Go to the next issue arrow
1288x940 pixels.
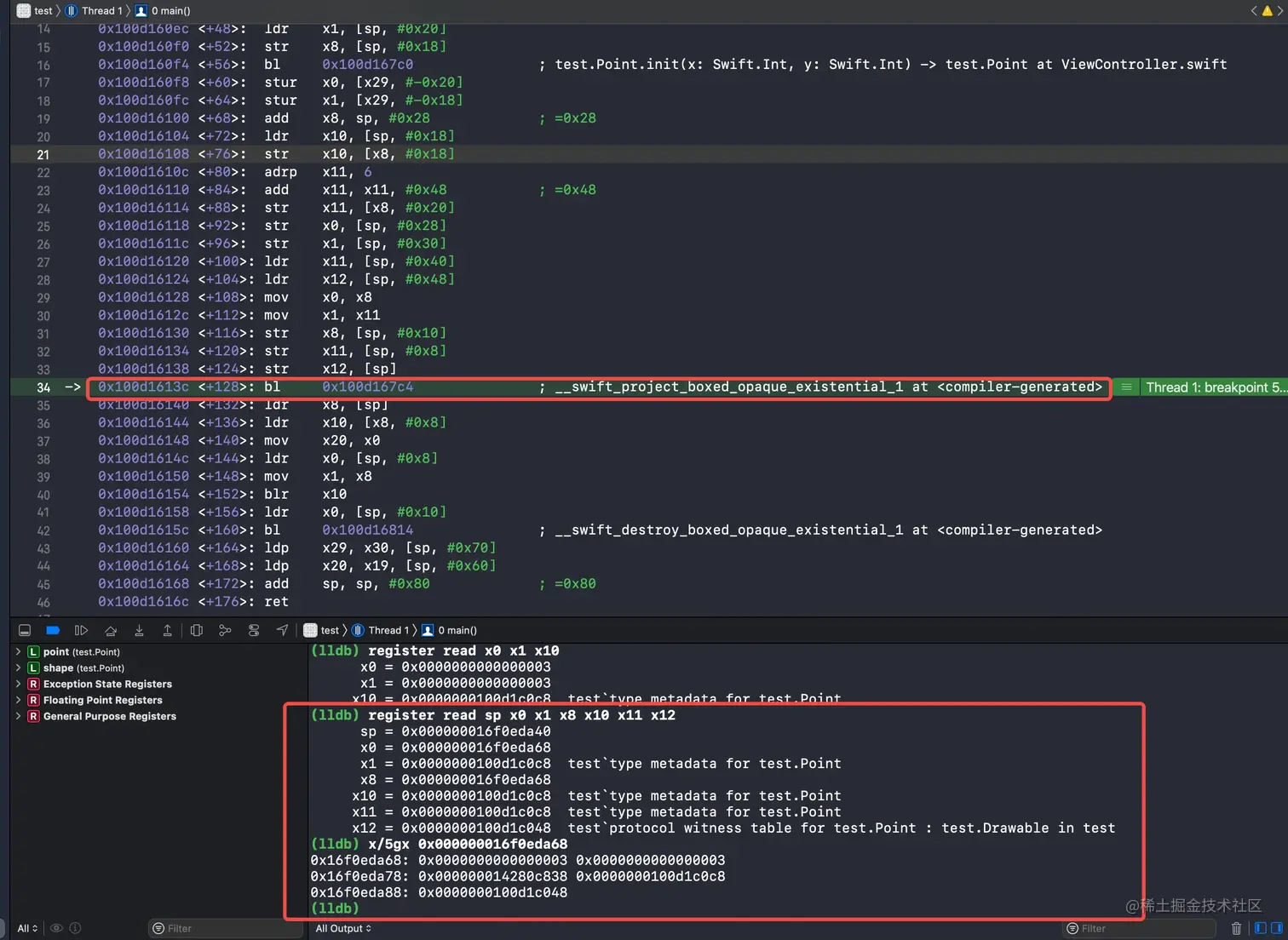coord(1279,10)
